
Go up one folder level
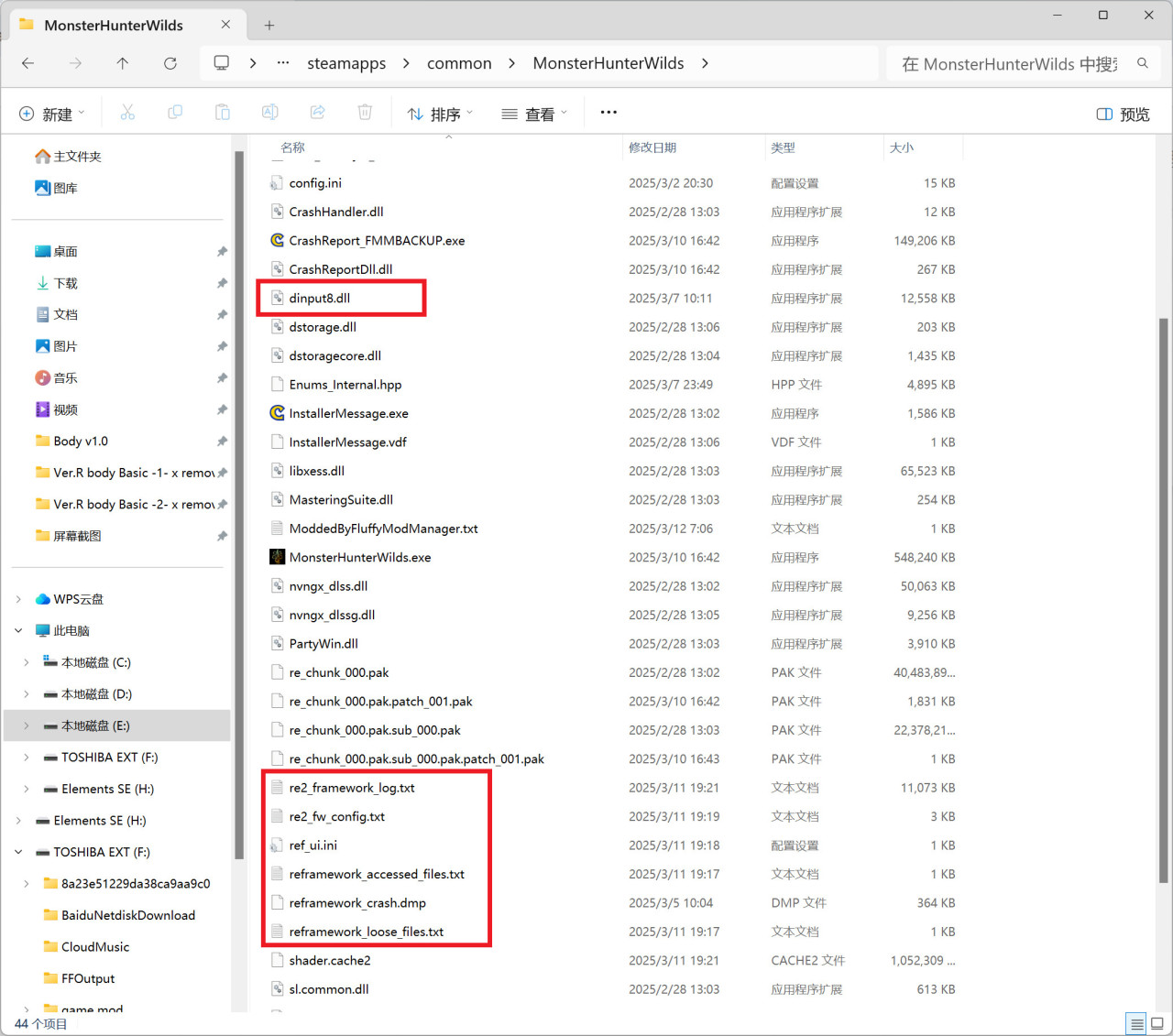coord(122,63)
